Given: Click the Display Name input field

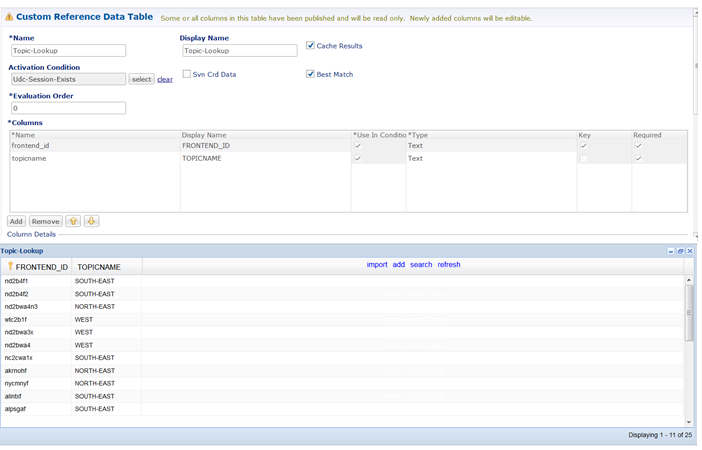Looking at the screenshot, I should [x=240, y=51].
